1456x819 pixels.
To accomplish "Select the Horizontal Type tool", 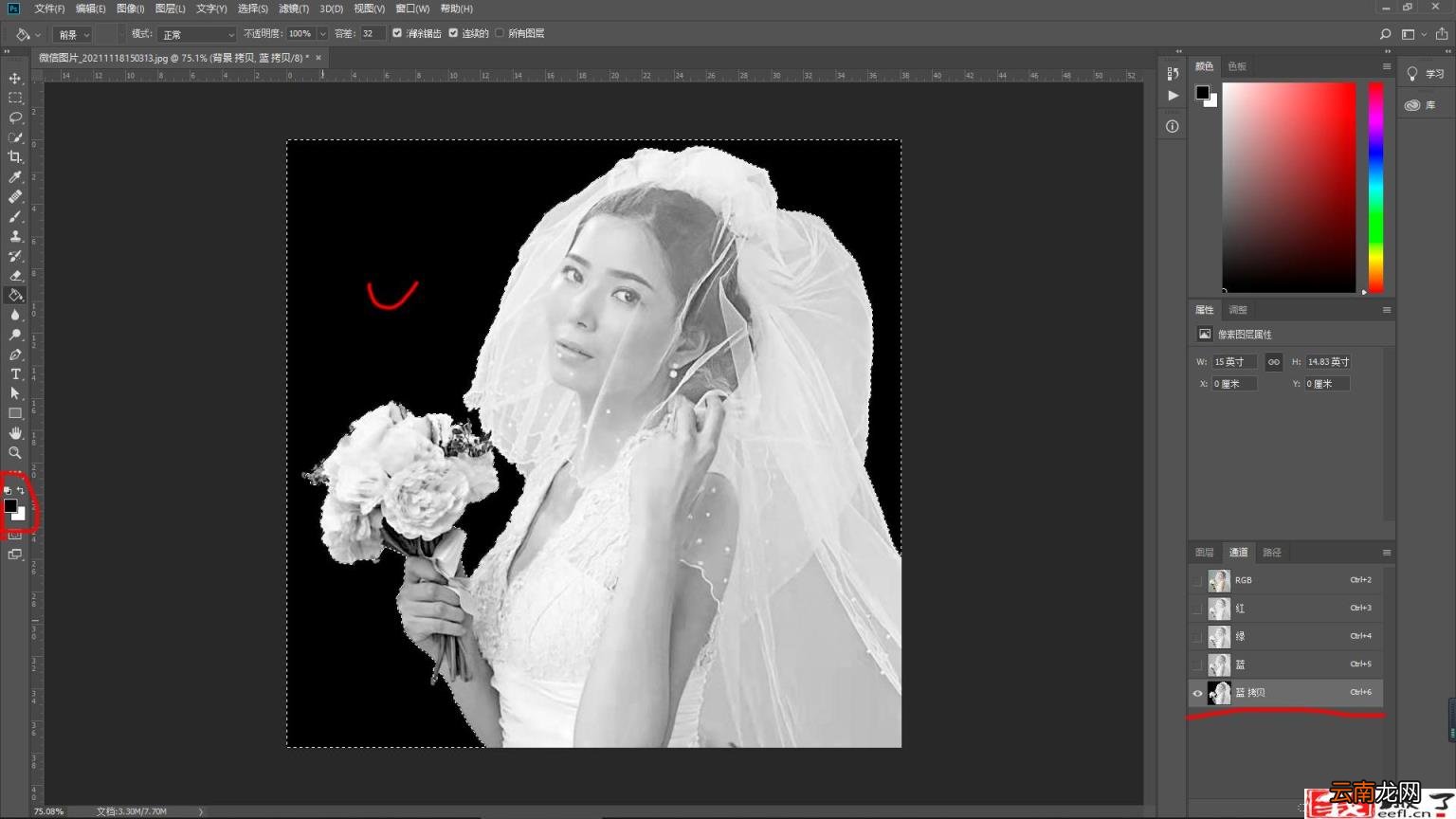I will [x=15, y=374].
